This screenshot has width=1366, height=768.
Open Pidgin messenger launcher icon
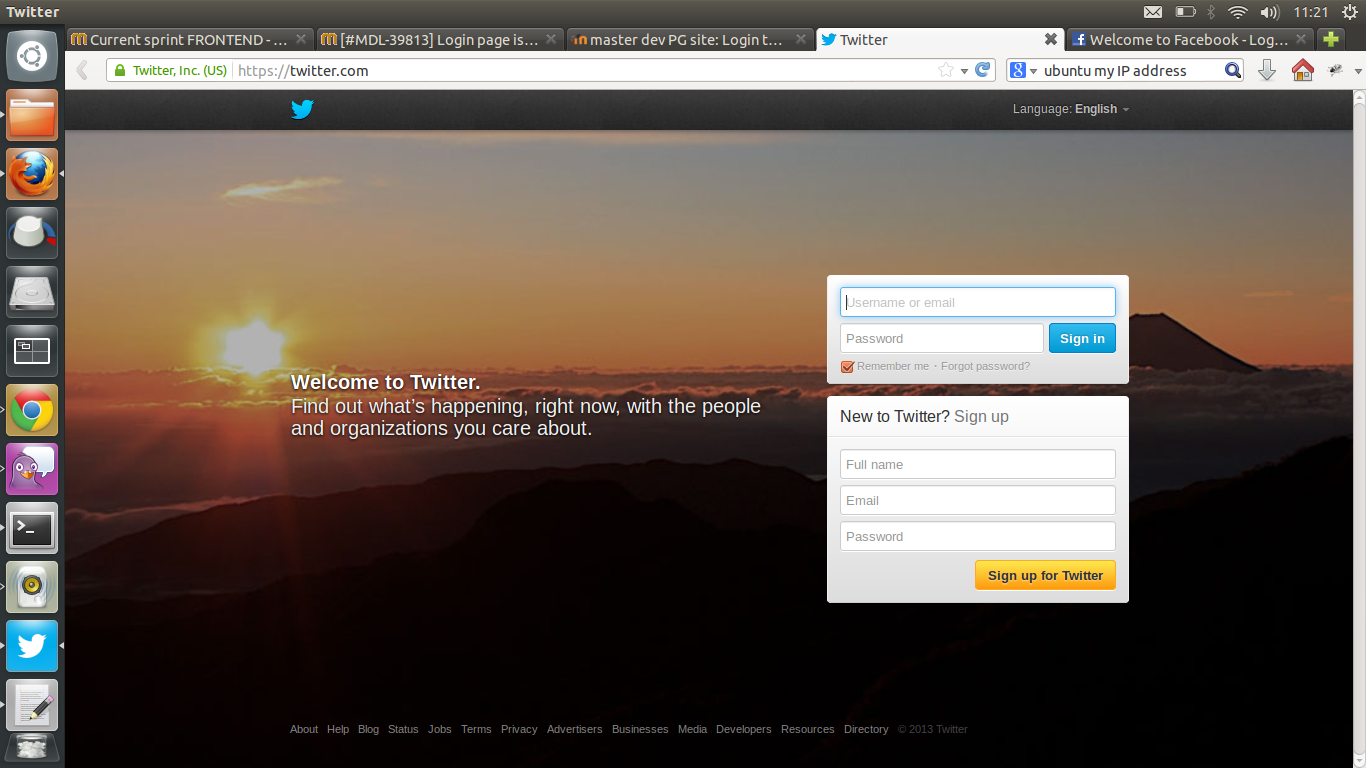pos(32,469)
